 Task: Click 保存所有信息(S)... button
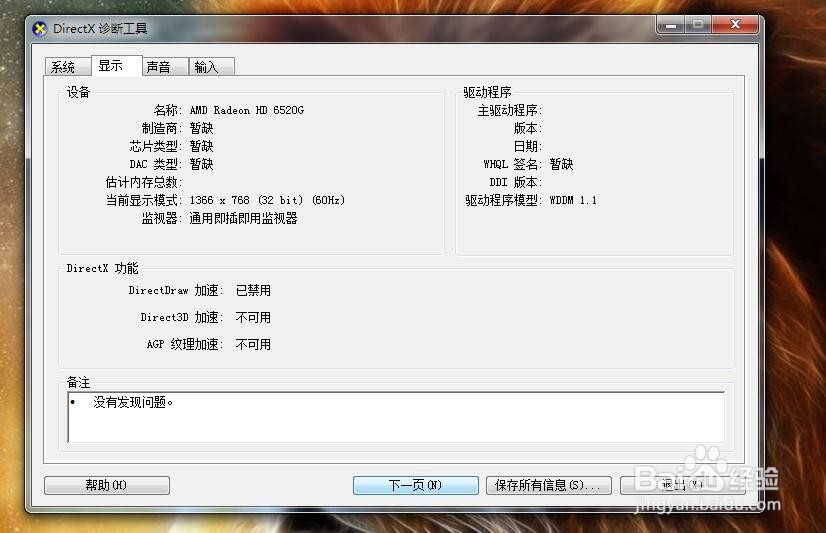pos(549,485)
